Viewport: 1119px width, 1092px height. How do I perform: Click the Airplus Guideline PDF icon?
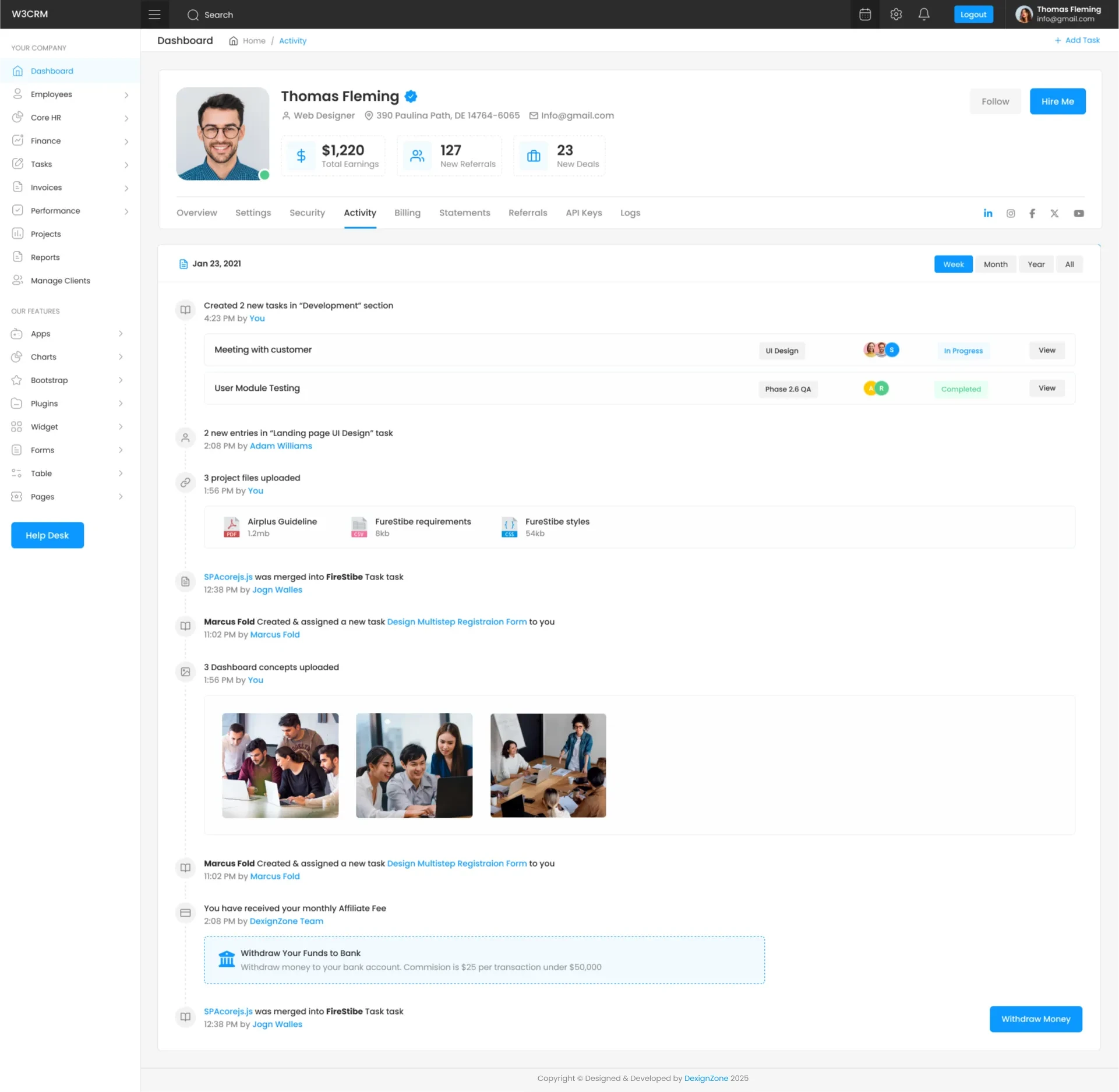coord(232,527)
